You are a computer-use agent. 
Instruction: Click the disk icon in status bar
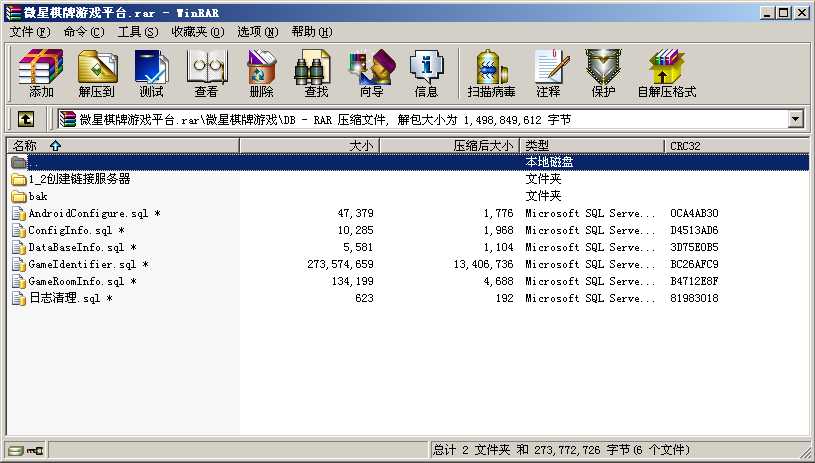tap(16, 451)
